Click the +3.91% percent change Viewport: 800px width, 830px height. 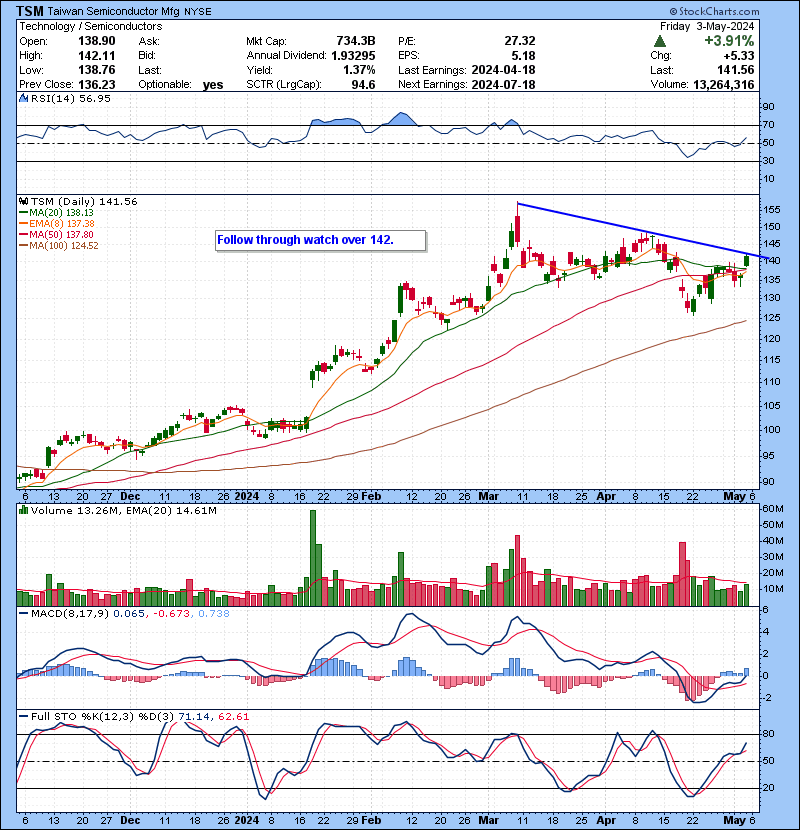click(729, 41)
